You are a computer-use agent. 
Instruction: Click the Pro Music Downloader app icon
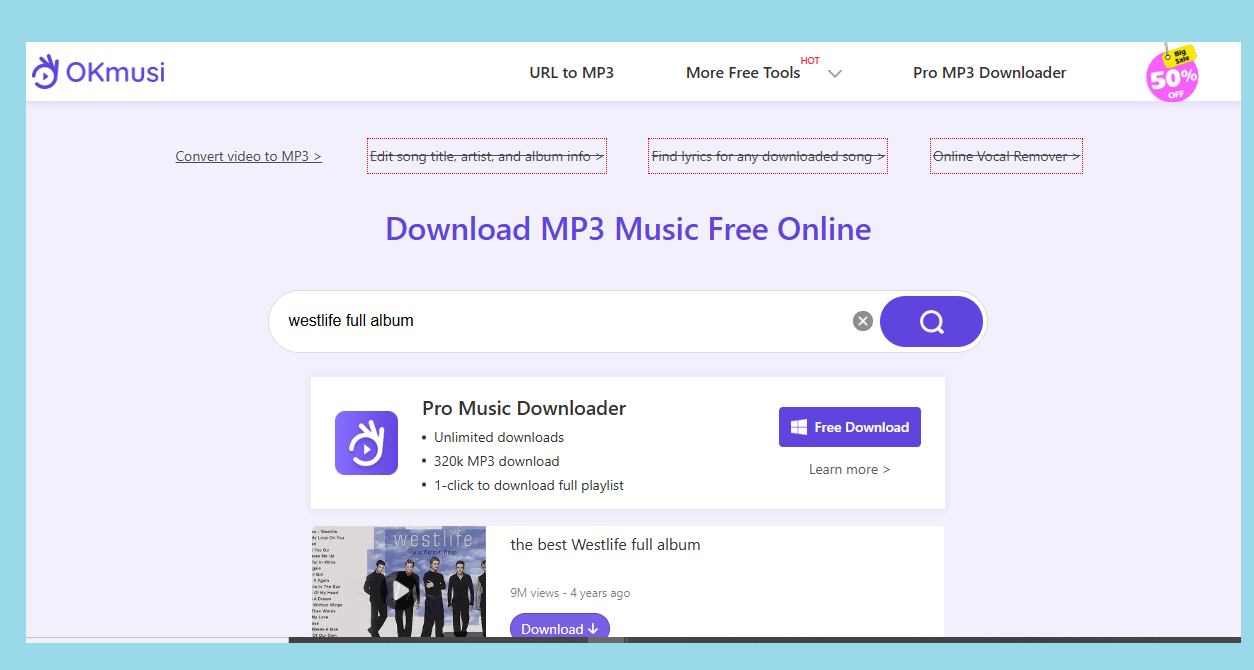(366, 442)
